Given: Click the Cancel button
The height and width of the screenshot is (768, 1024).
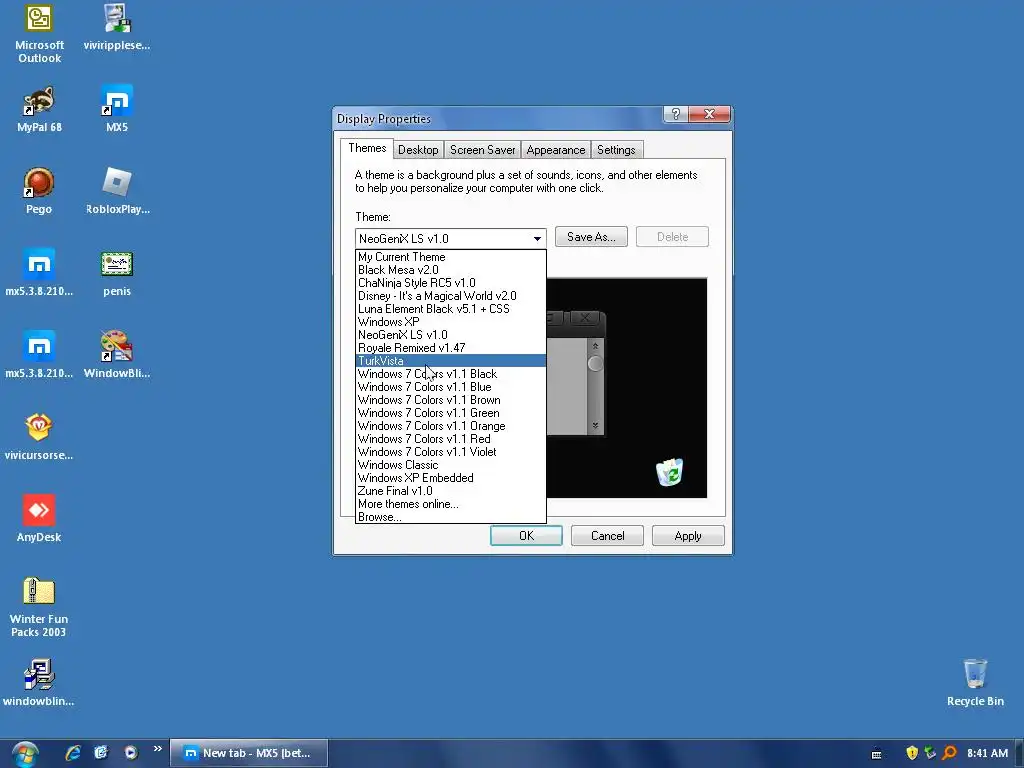Looking at the screenshot, I should [607, 536].
